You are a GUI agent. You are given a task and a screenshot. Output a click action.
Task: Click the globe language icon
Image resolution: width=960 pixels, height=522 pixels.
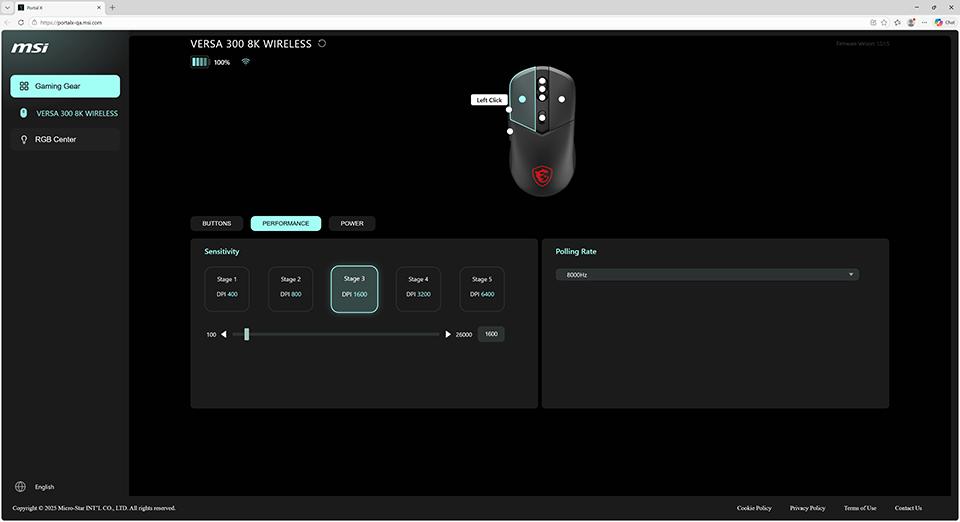point(20,487)
